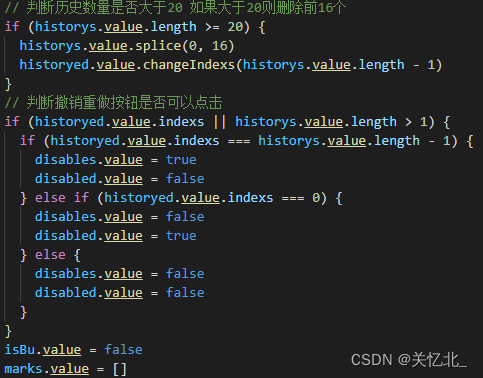
Task: Click 'indexs' in the '|| historys' condition line
Action: coord(181,122)
